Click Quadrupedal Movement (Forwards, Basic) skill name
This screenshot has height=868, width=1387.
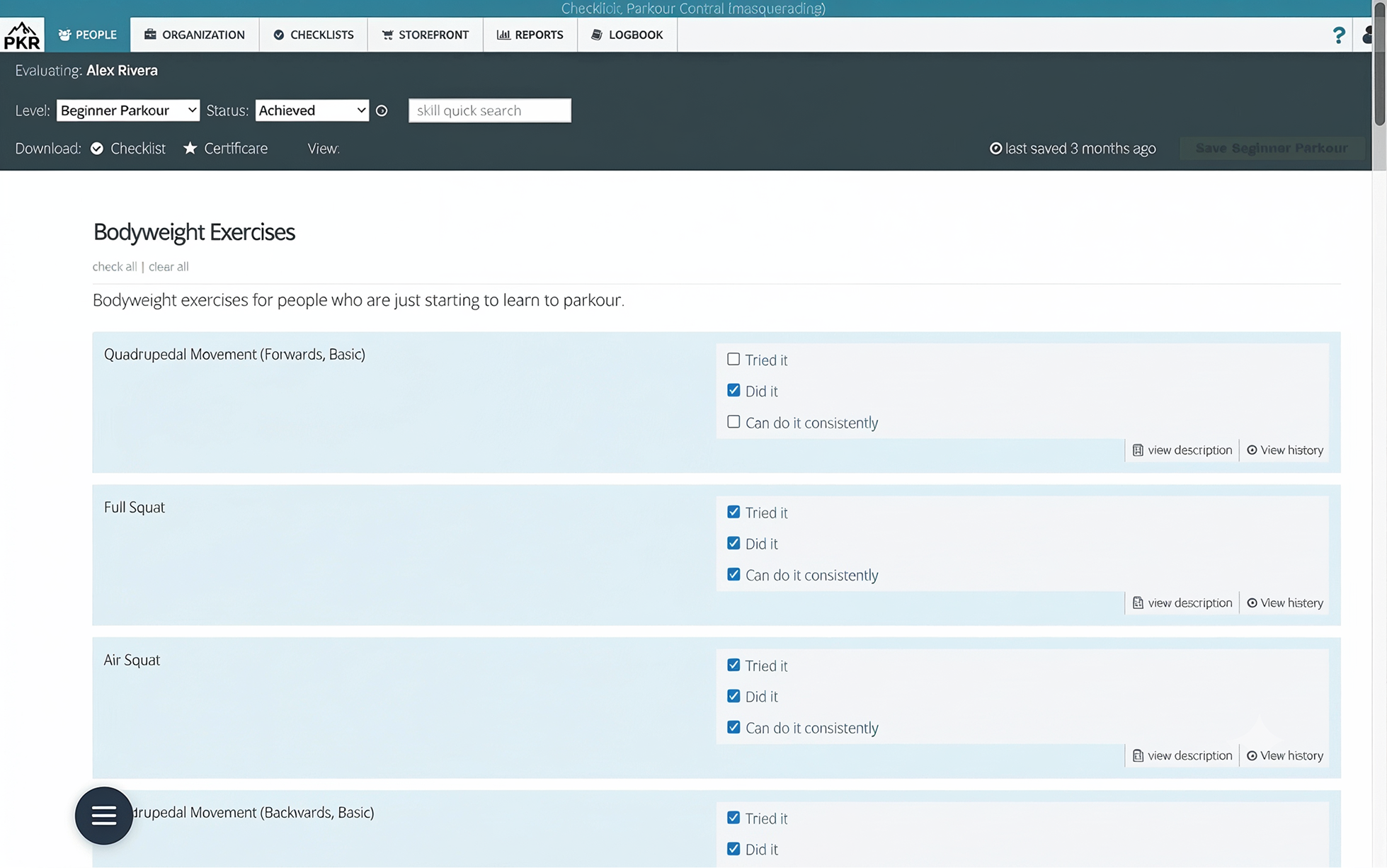[x=234, y=355]
